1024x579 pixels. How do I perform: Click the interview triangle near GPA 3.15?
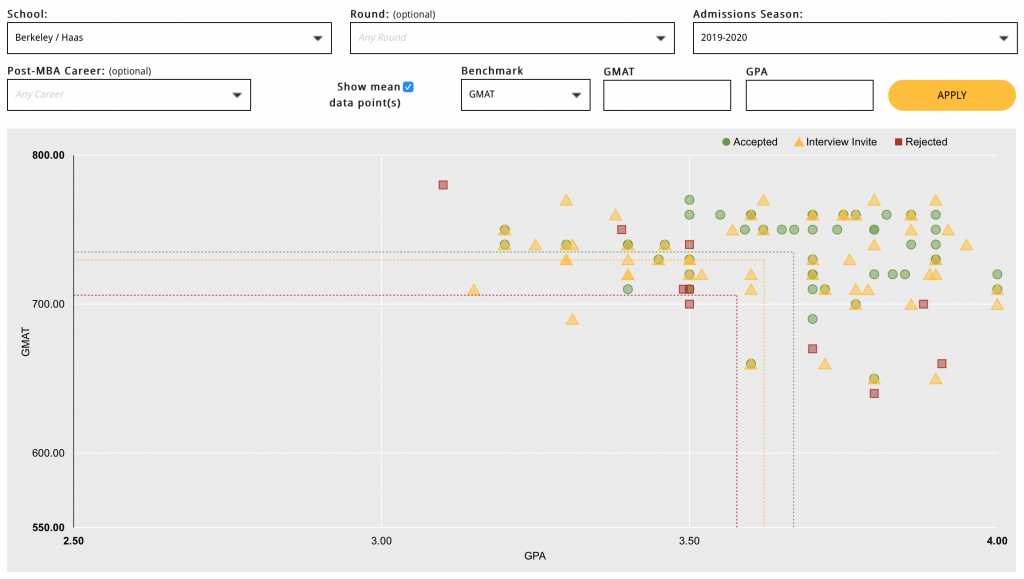pyautogui.click(x=474, y=290)
